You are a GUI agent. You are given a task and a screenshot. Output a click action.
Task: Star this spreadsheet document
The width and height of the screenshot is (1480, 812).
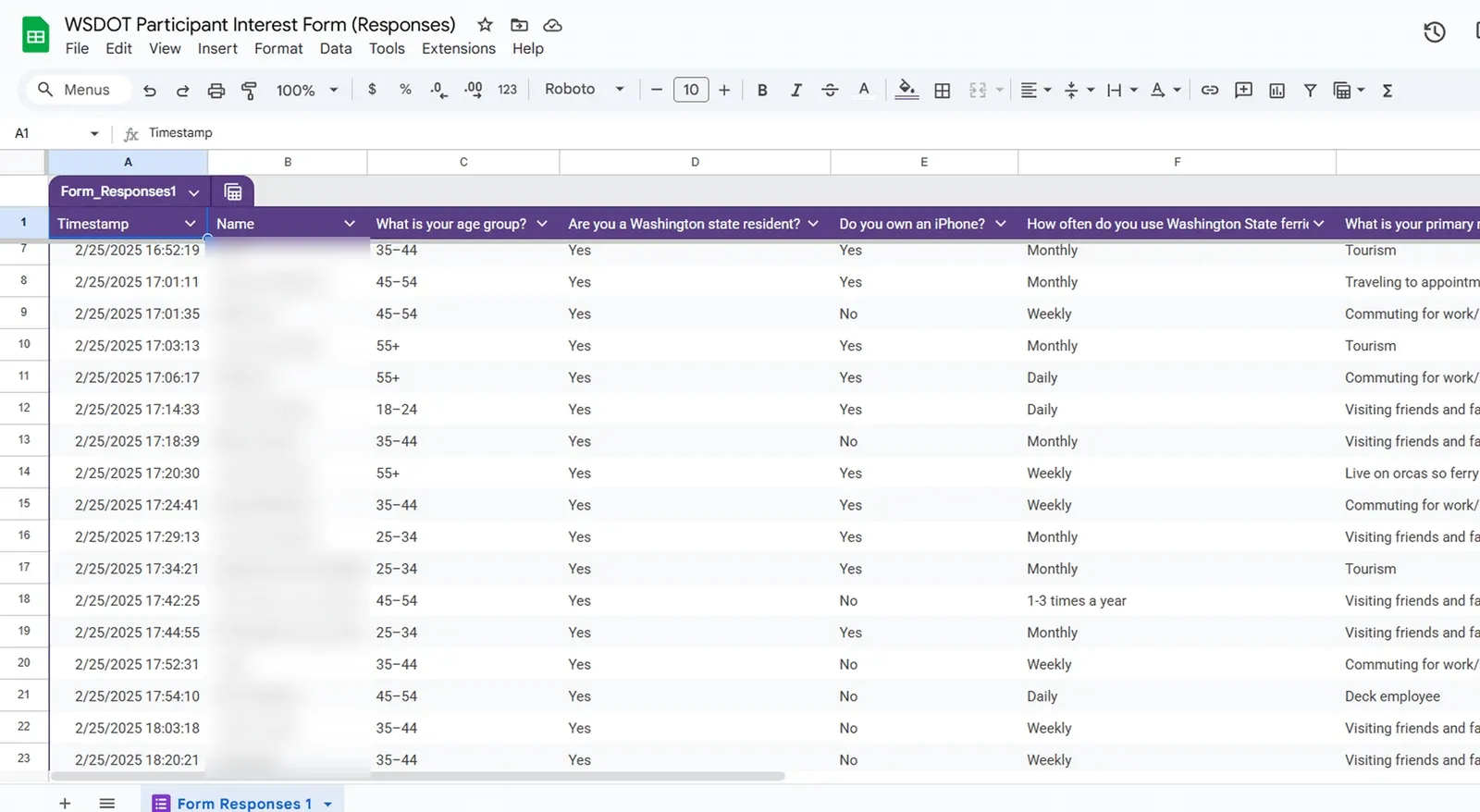pos(485,25)
